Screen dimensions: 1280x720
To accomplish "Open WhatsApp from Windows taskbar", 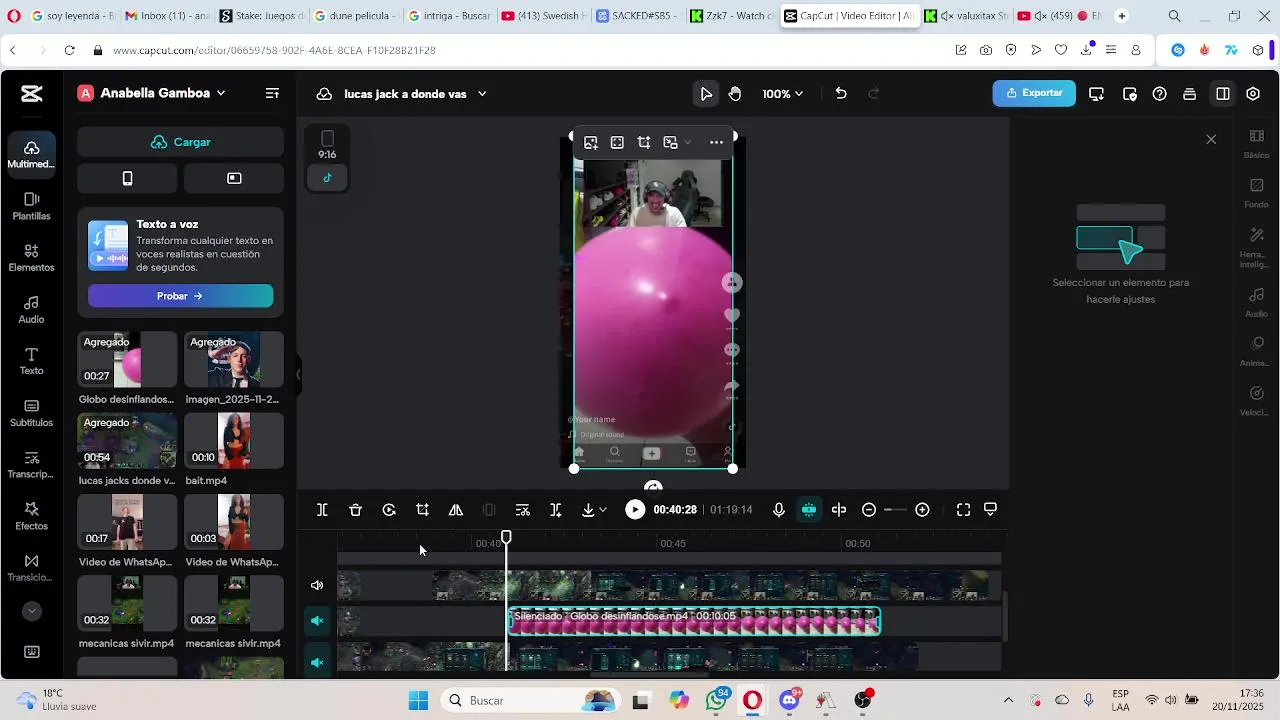I will pyautogui.click(x=716, y=700).
